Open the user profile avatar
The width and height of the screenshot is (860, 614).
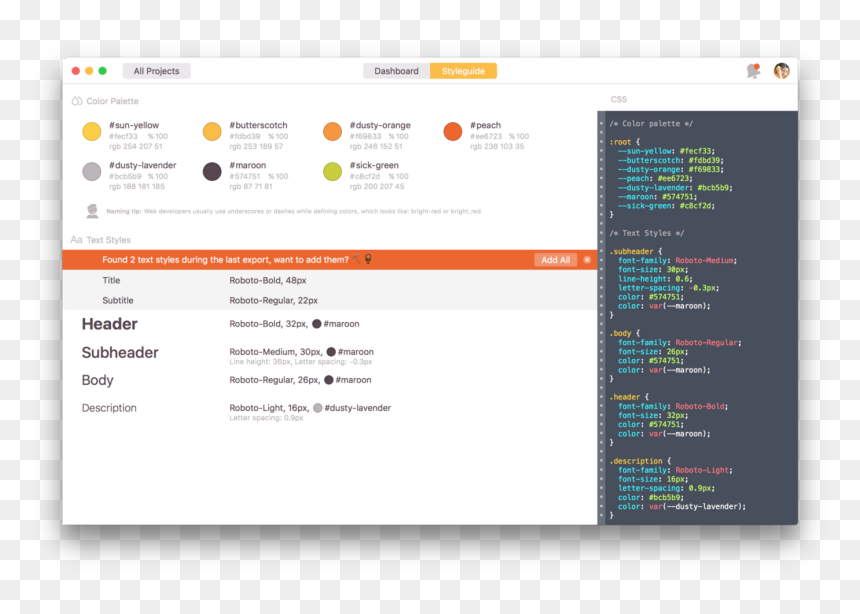[782, 71]
